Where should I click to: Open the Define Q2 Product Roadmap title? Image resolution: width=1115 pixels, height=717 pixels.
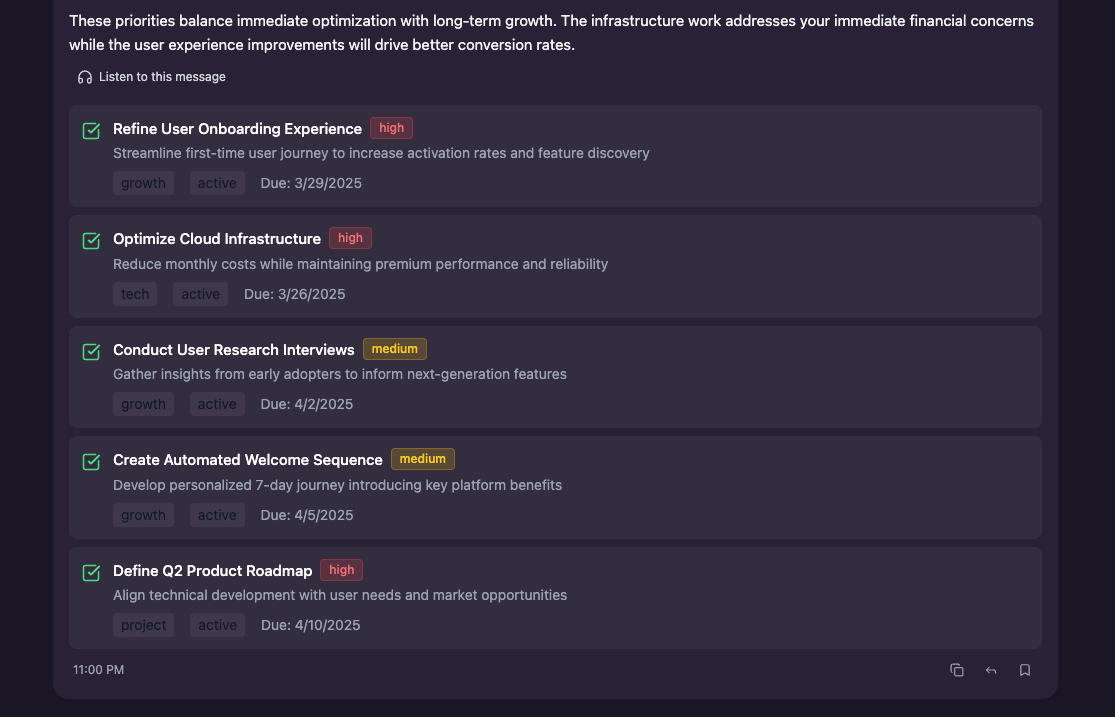click(x=212, y=571)
